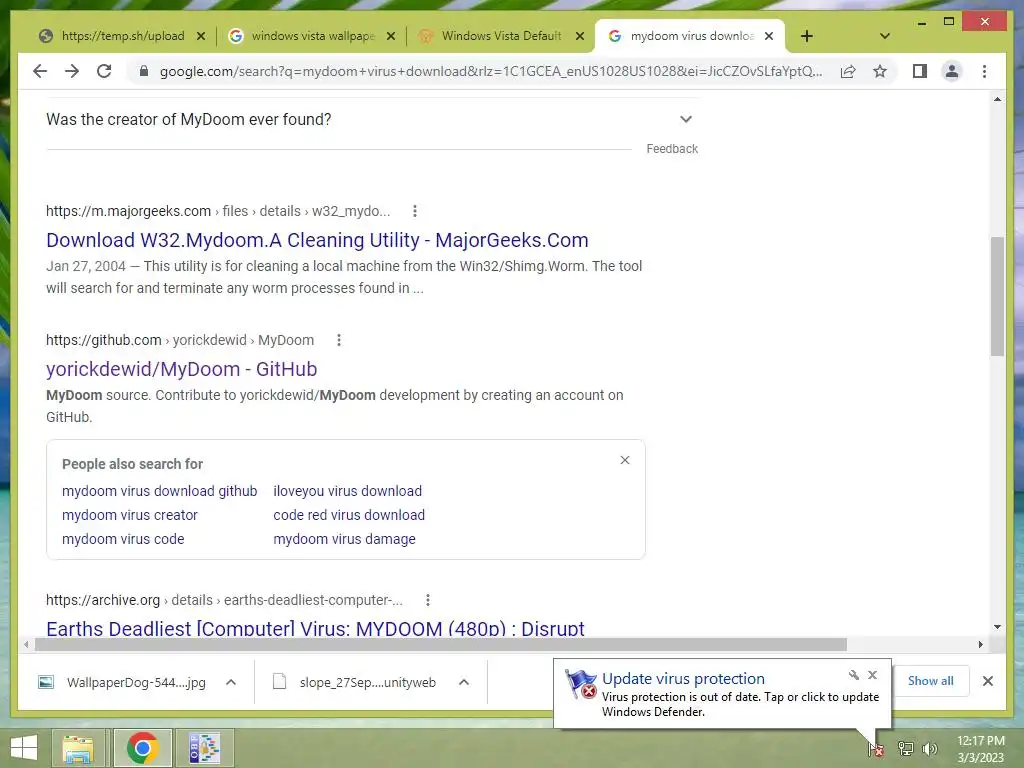Open Download W32.Mydoom.A Cleaning Utility result
Image resolution: width=1024 pixels, height=768 pixels.
pyautogui.click(x=317, y=240)
